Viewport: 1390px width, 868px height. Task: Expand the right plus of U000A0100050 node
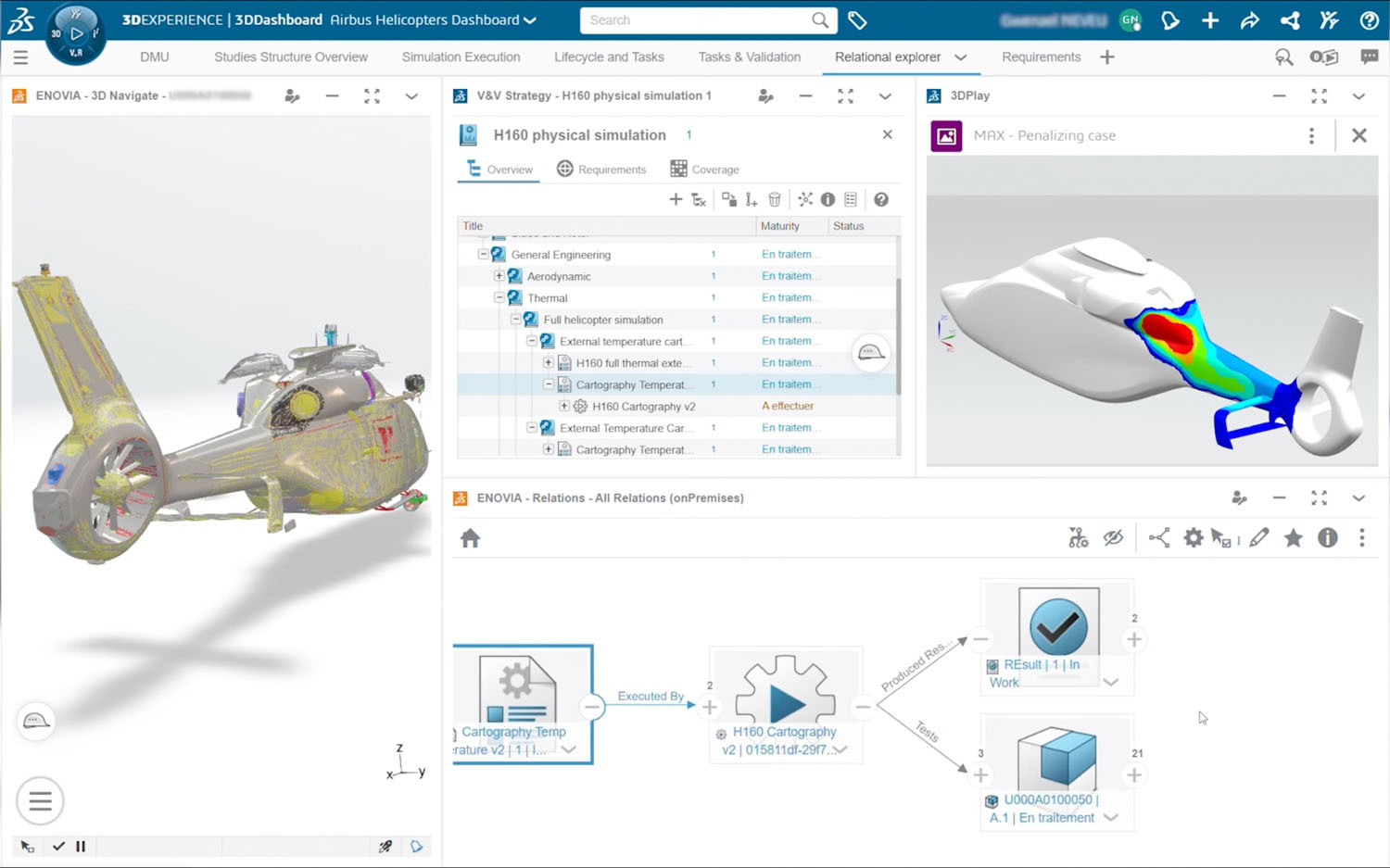click(1133, 774)
